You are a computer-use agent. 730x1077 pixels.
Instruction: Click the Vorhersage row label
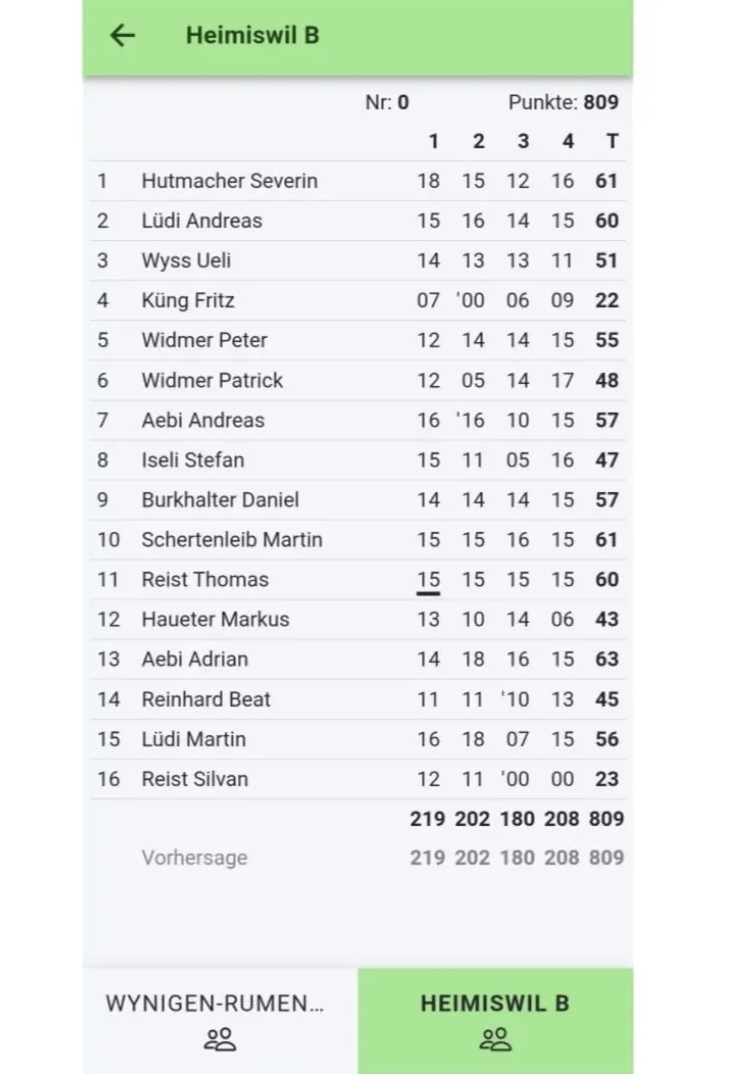(194, 858)
